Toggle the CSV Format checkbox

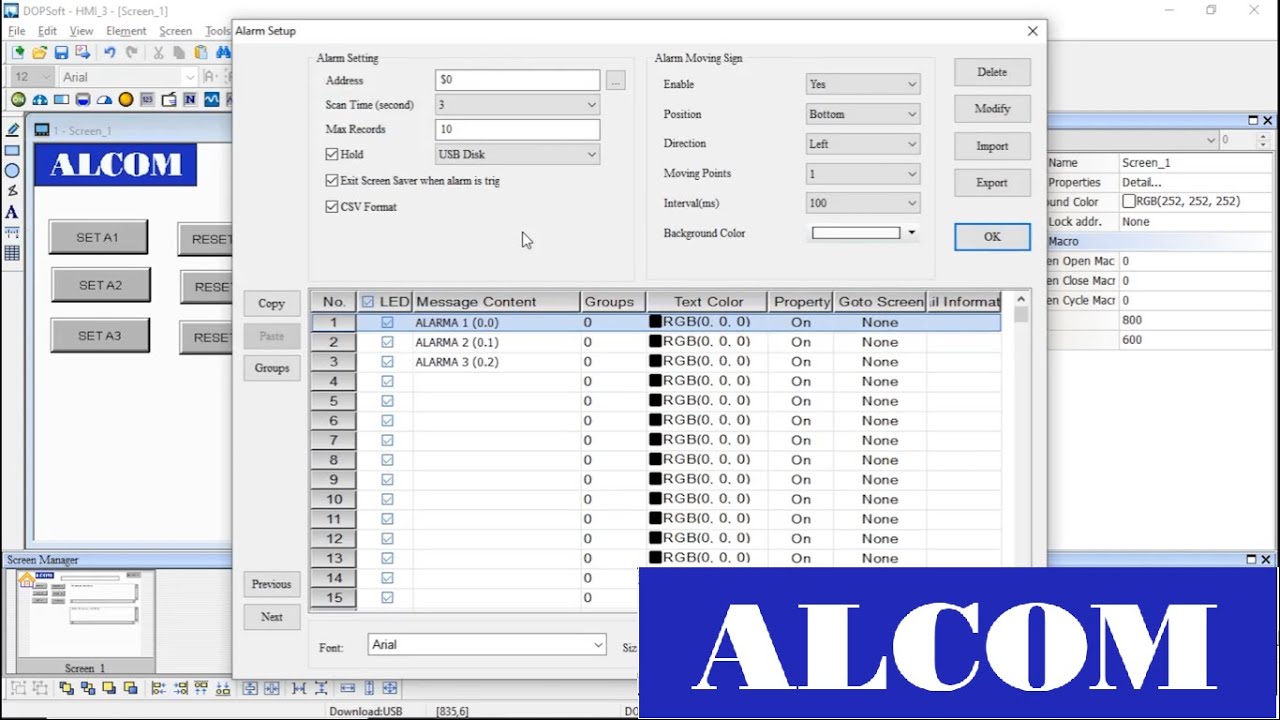tap(332, 207)
